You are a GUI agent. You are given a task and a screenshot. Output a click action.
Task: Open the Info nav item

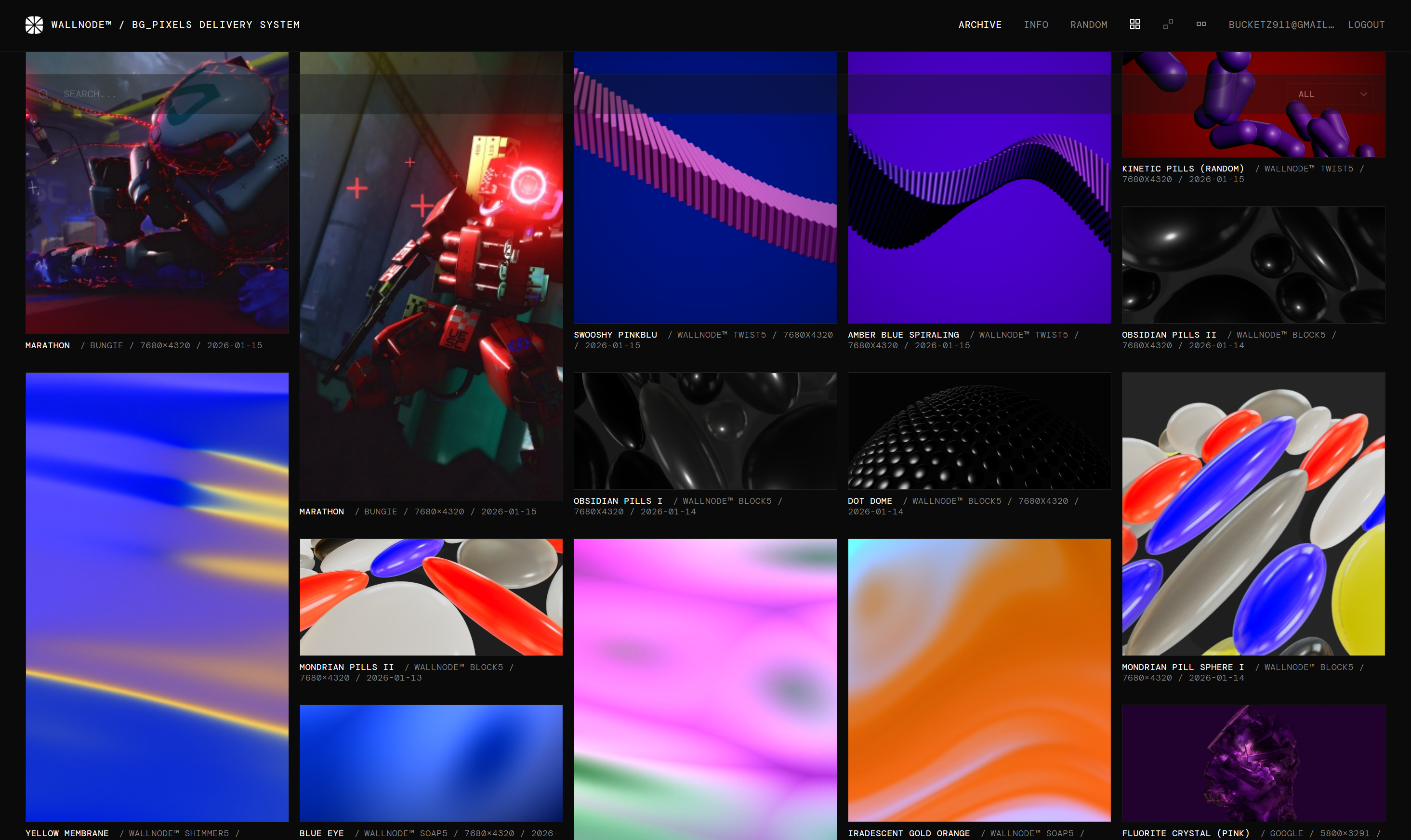[1036, 25]
